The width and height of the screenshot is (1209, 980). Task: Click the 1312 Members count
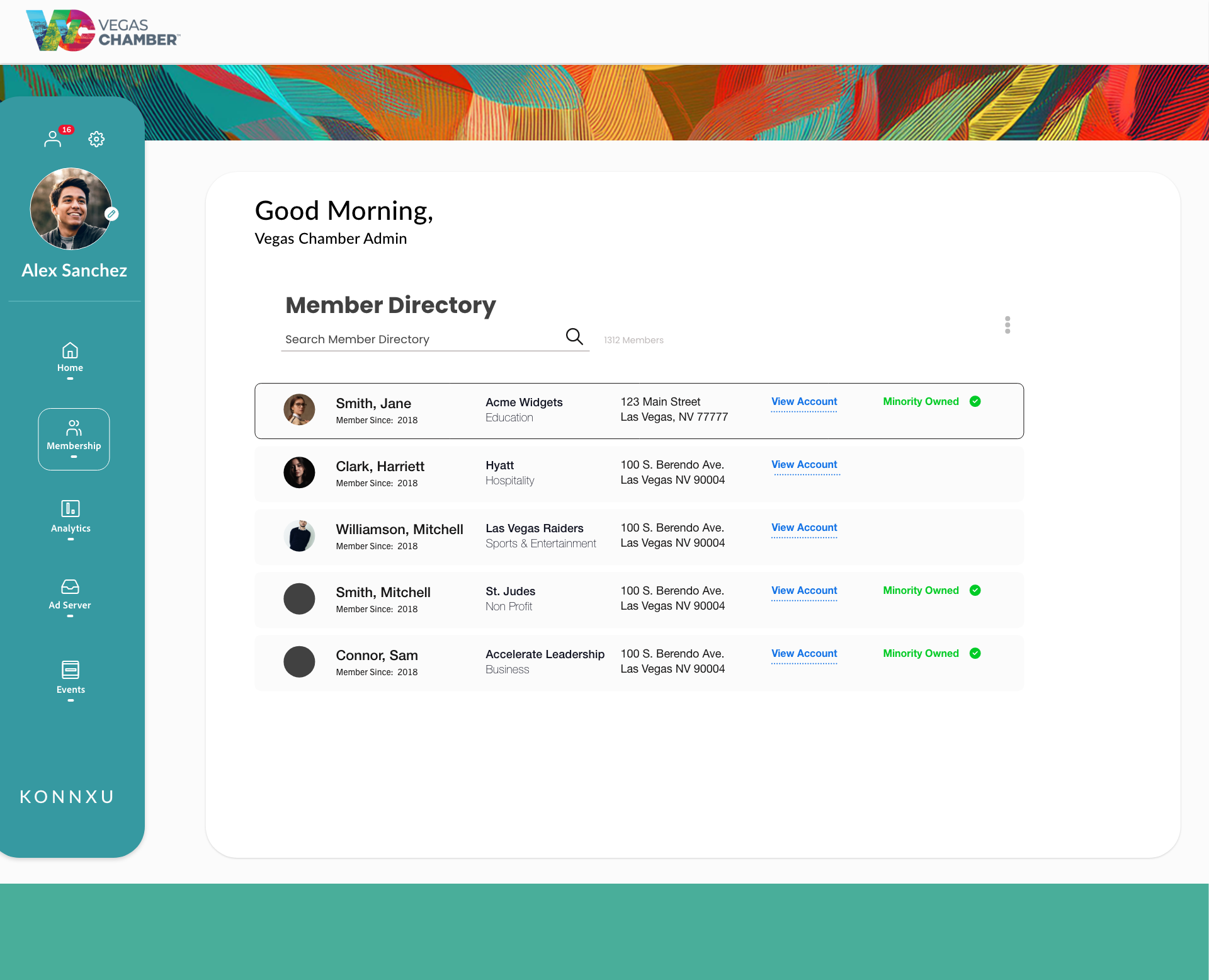(x=633, y=340)
